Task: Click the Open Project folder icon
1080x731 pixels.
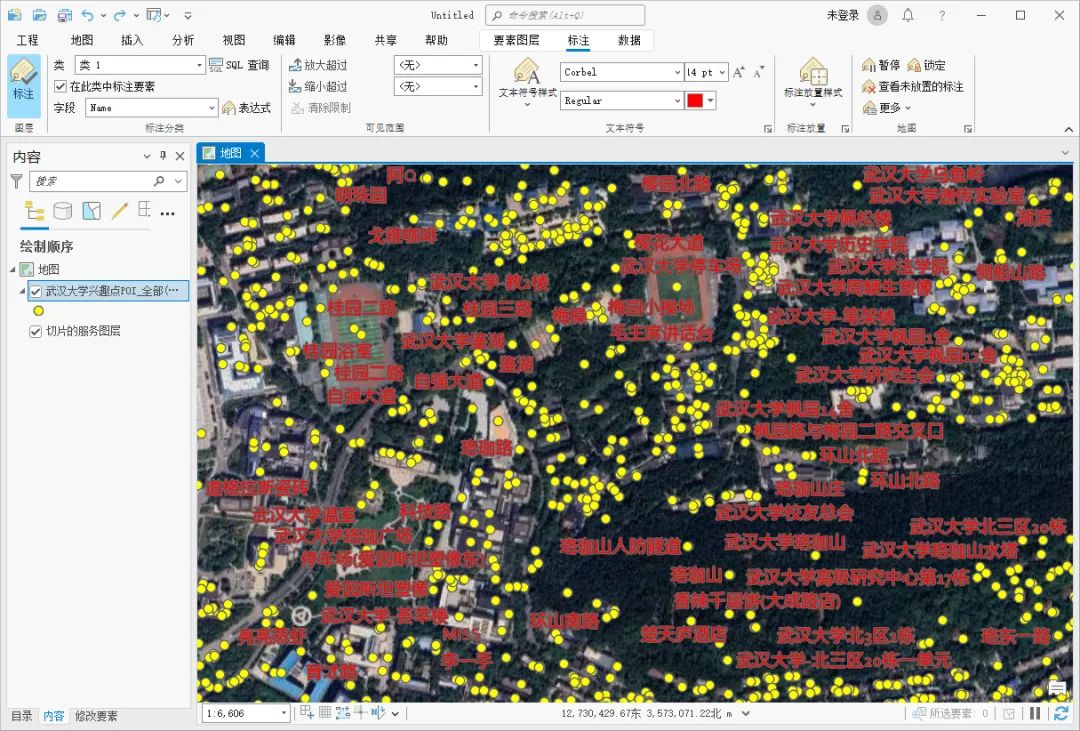Action: click(x=39, y=15)
